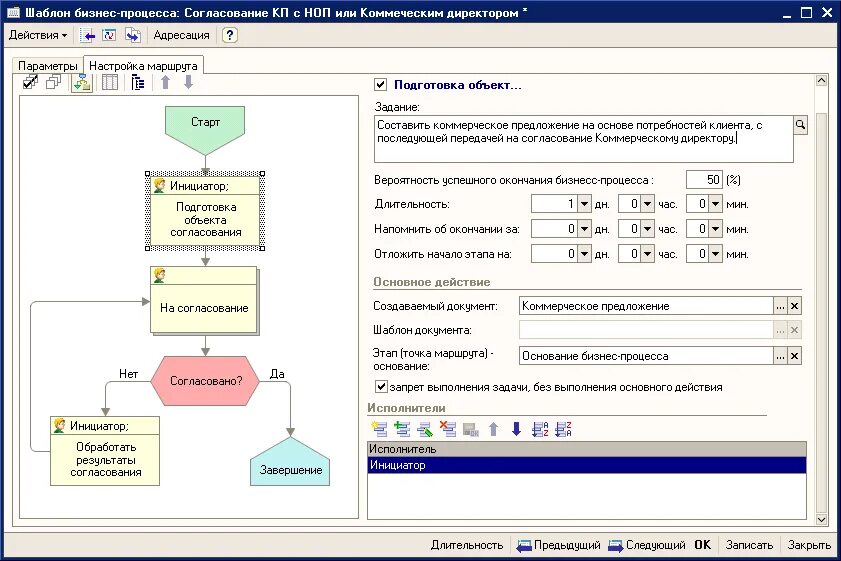Open duration days dropdown arrow
The image size is (841, 561).
click(585, 204)
